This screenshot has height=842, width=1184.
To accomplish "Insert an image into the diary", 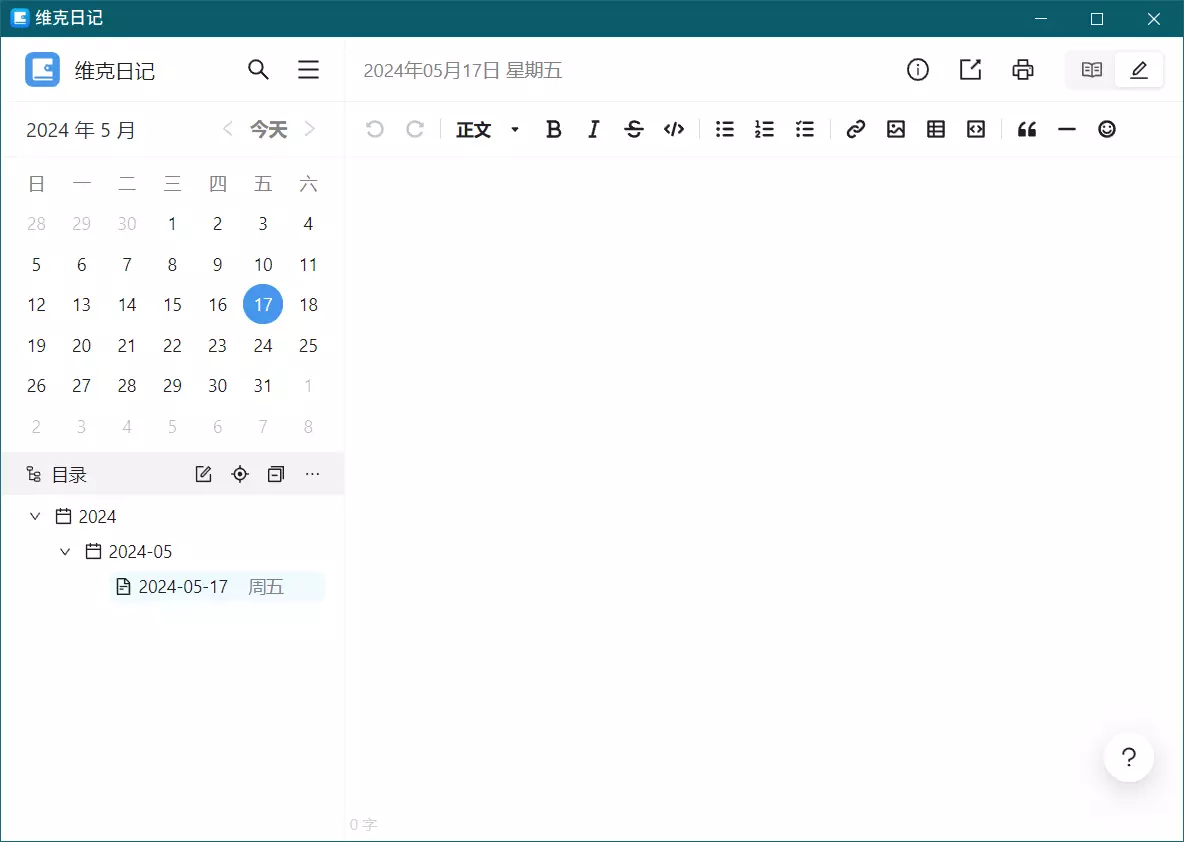I will (896, 129).
